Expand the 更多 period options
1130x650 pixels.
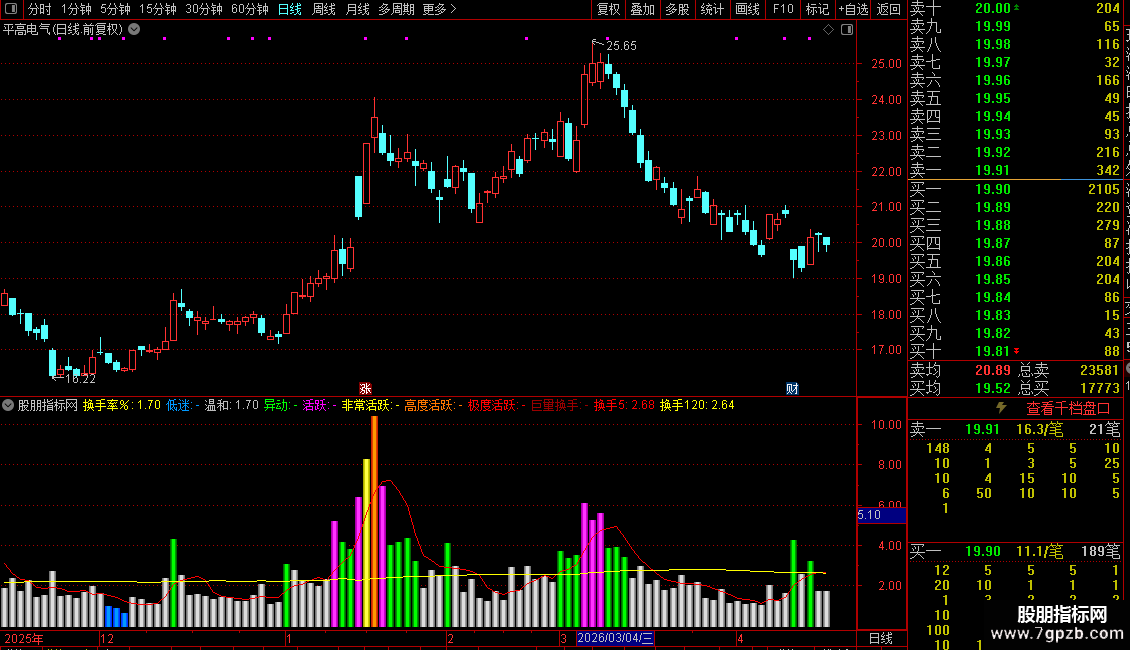click(x=439, y=9)
